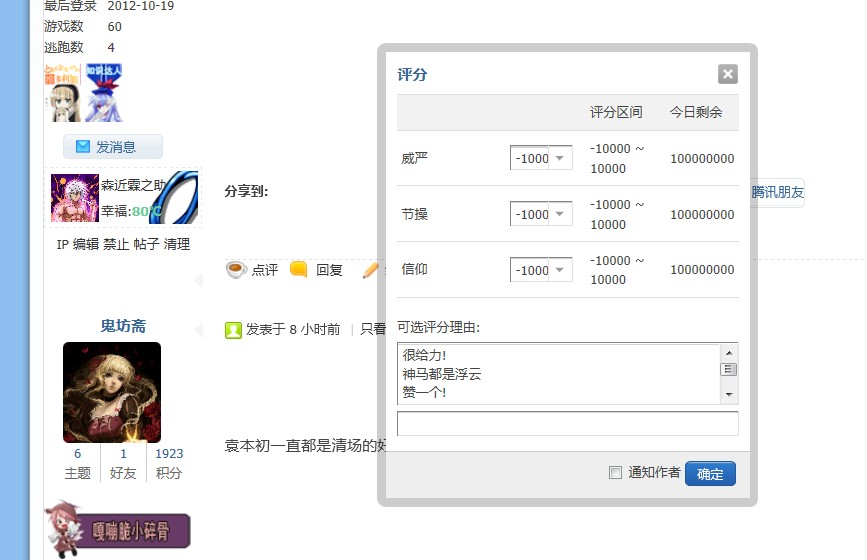Image resolution: width=867 pixels, height=560 pixels.
Task: Open user profile 鬼坊斋
Action: click(x=123, y=326)
